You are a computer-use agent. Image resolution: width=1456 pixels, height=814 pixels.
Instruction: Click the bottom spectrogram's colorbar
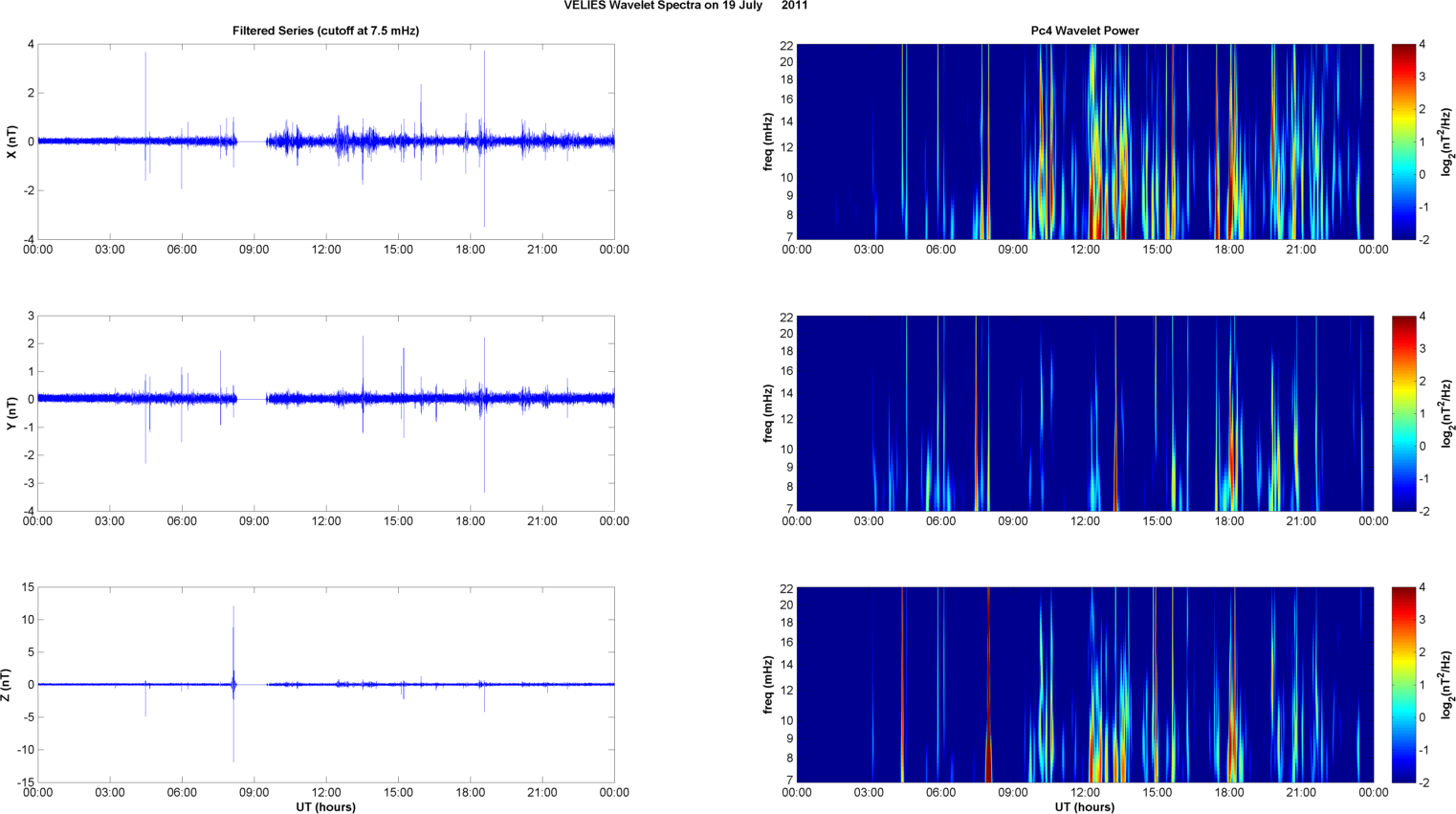coord(1402,685)
